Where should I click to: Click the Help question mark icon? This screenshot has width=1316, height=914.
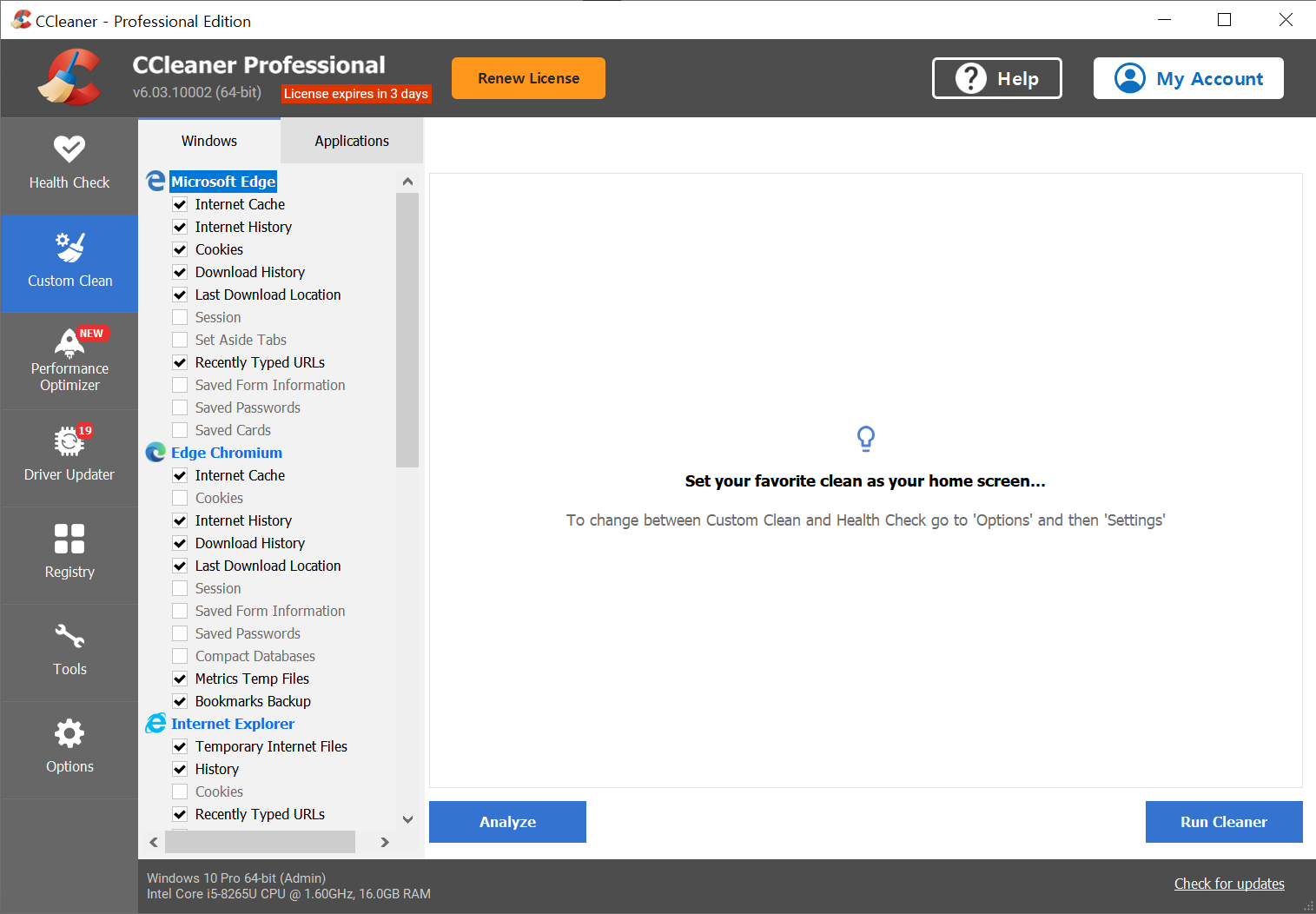pos(970,78)
